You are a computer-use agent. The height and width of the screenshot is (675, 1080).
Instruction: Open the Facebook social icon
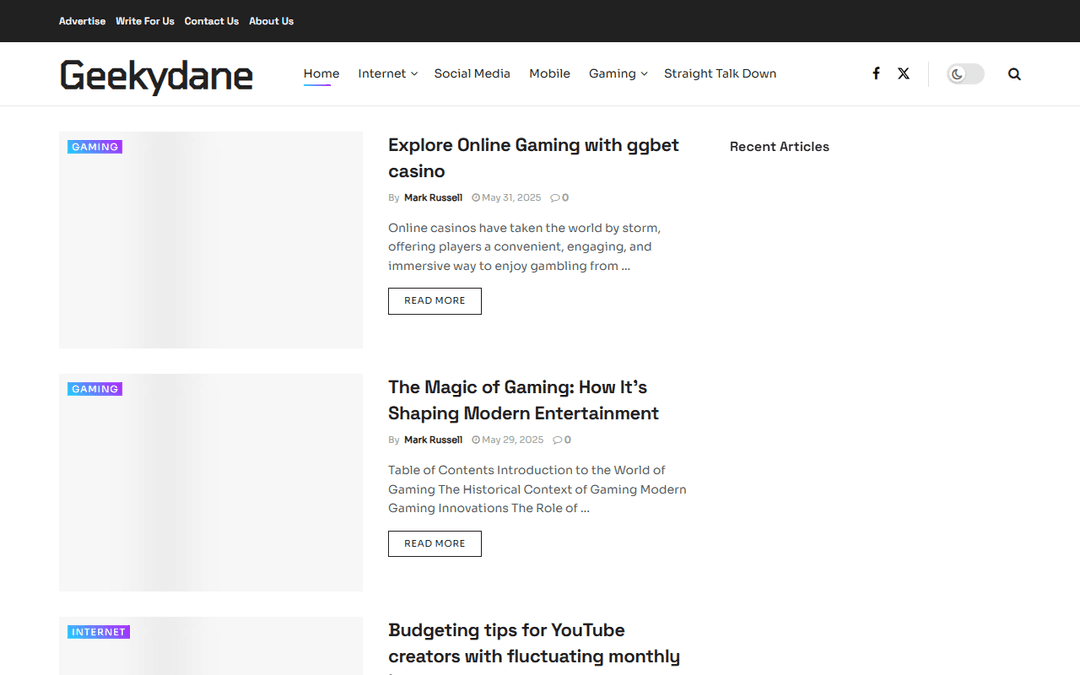[875, 74]
